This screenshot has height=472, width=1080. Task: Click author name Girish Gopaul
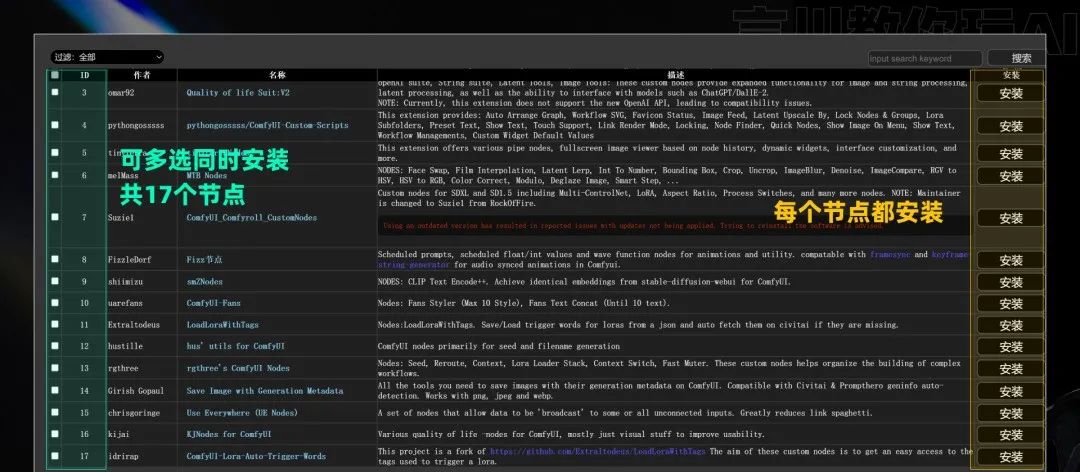pos(136,391)
